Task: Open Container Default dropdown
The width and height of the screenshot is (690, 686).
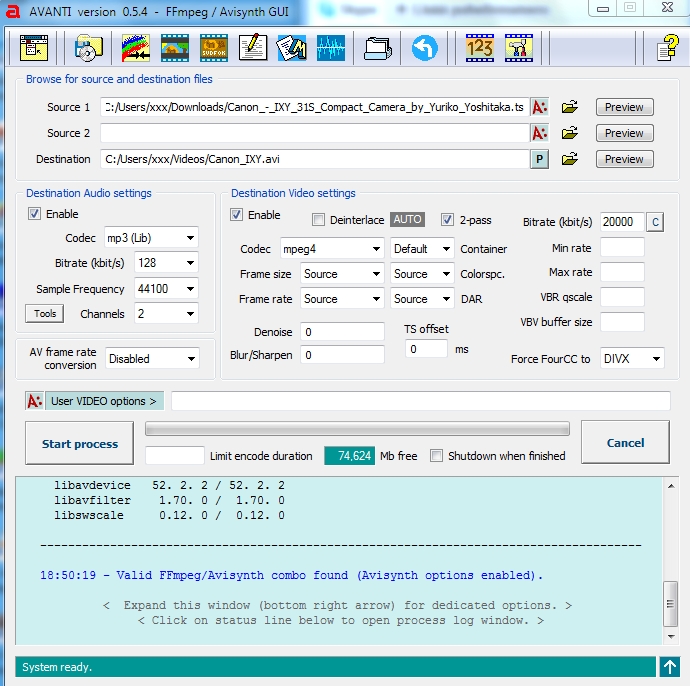Action: (x=422, y=249)
